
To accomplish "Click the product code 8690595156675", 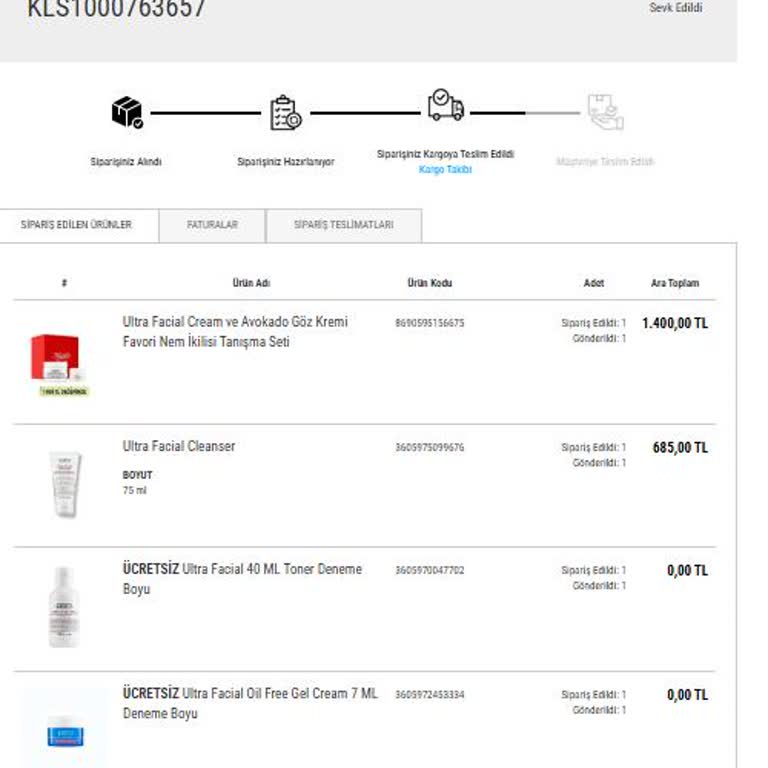I will (430, 323).
